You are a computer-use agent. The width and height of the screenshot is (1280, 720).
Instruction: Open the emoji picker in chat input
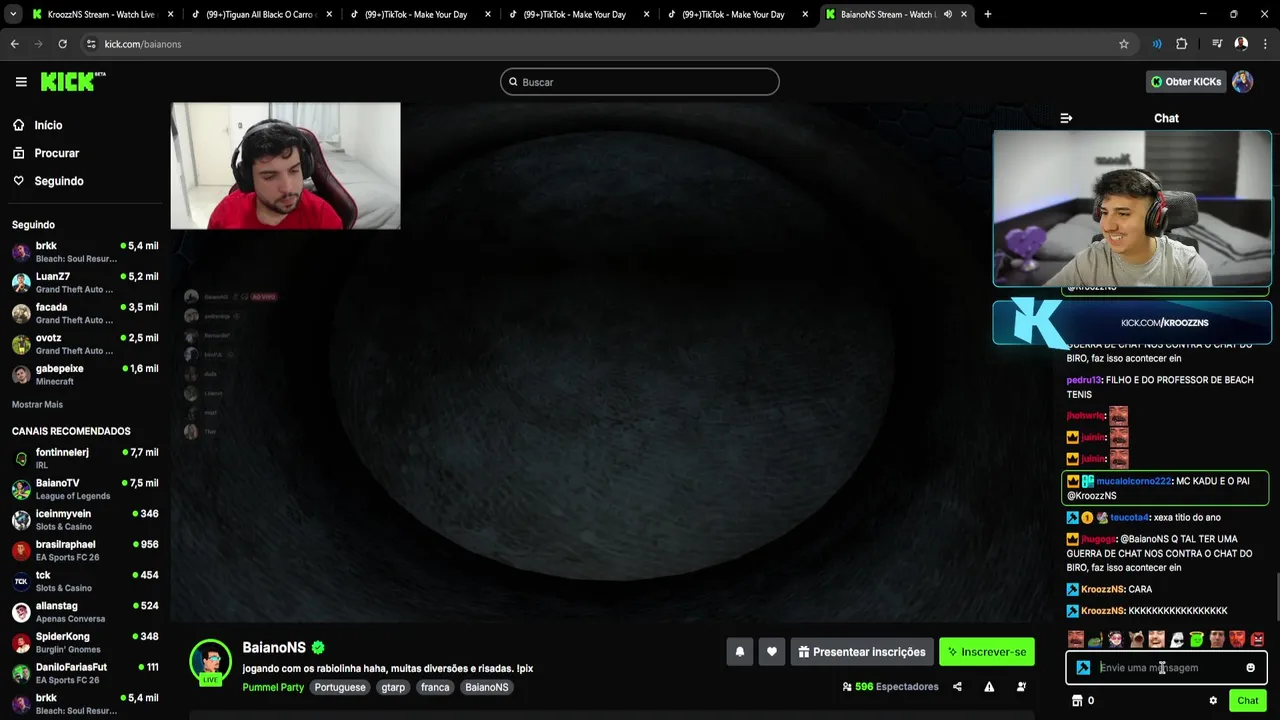click(x=1250, y=668)
